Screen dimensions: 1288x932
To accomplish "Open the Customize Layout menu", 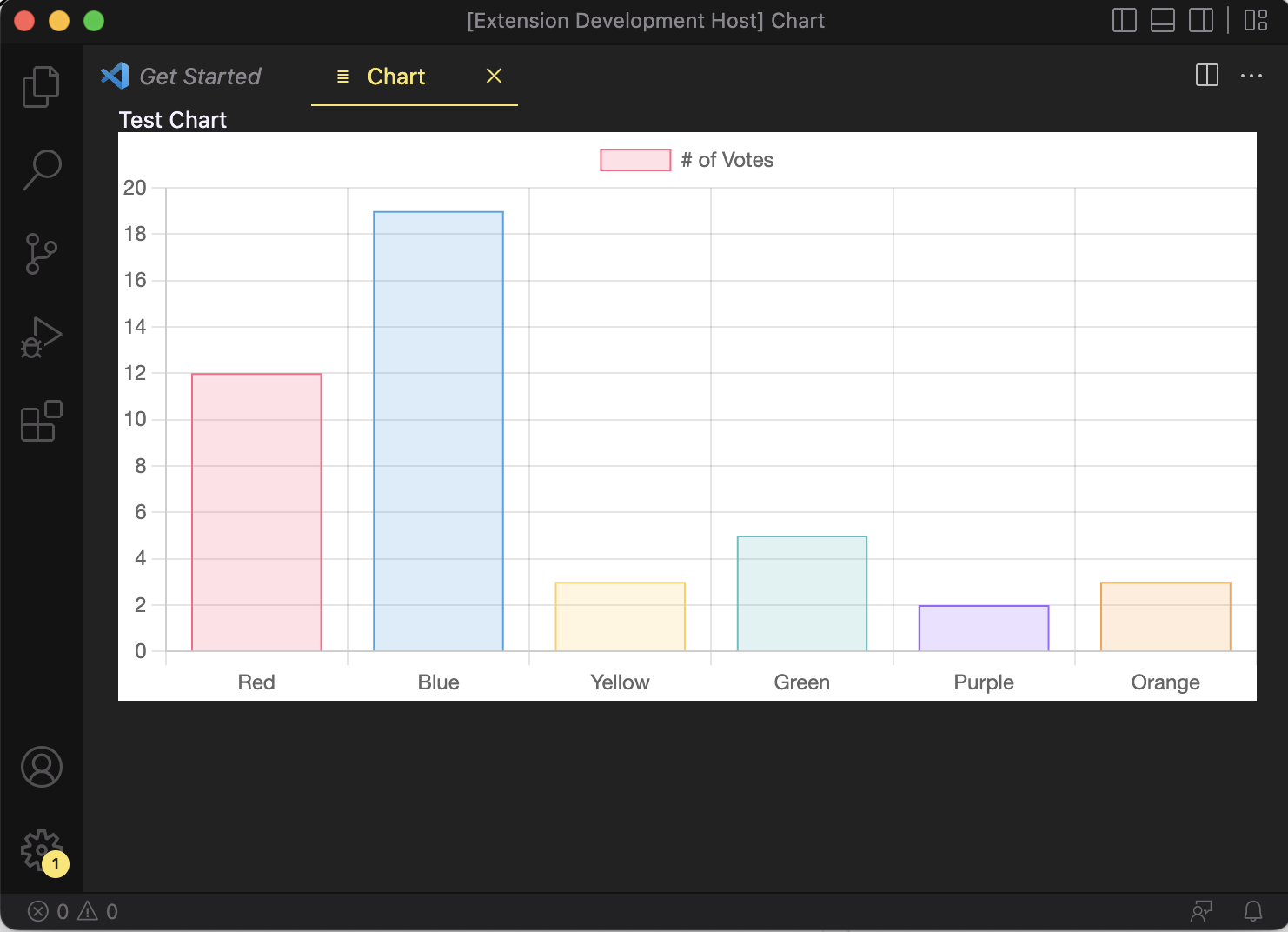I will [x=1256, y=20].
